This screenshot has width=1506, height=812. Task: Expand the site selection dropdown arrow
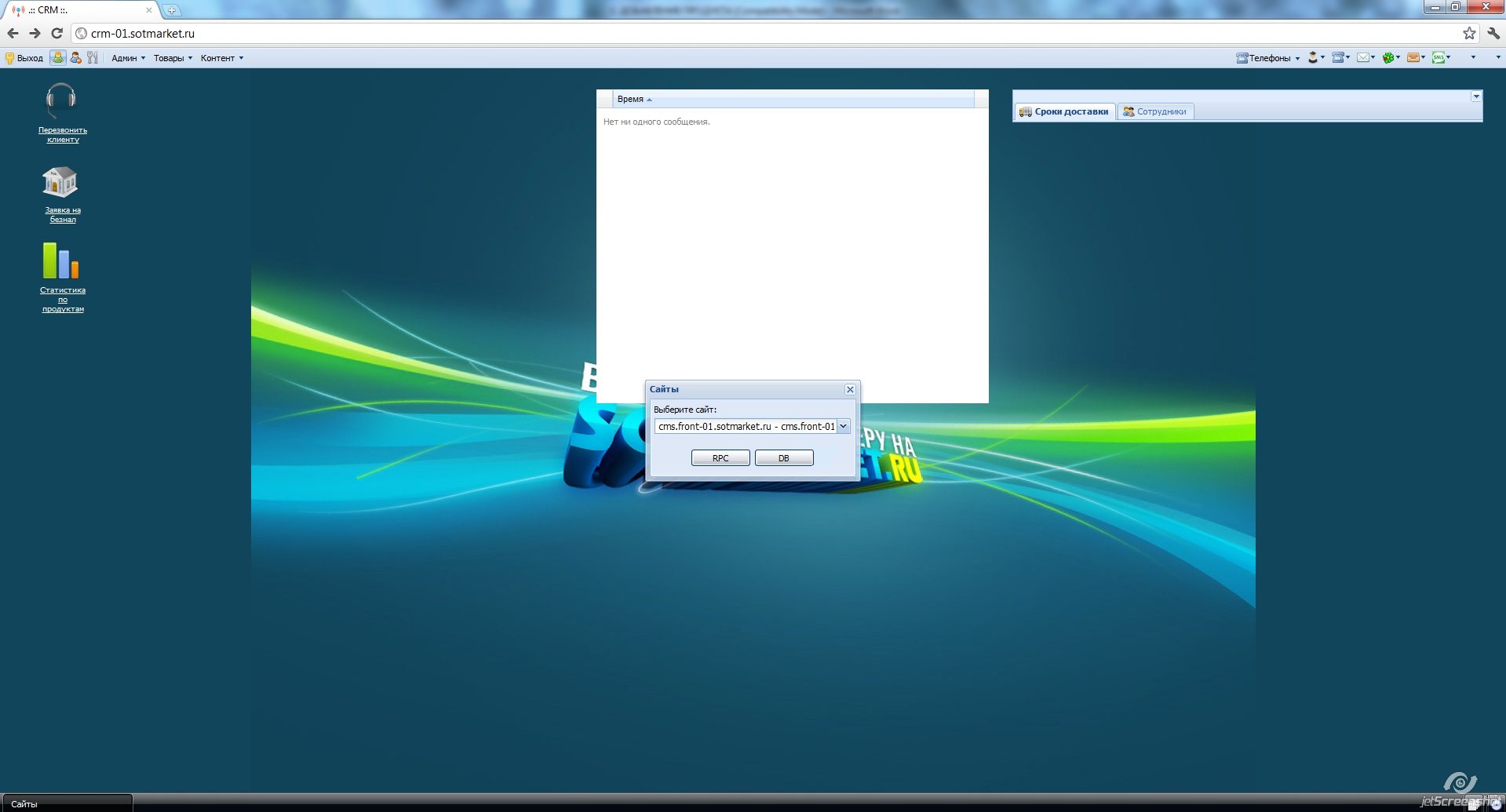click(x=844, y=426)
